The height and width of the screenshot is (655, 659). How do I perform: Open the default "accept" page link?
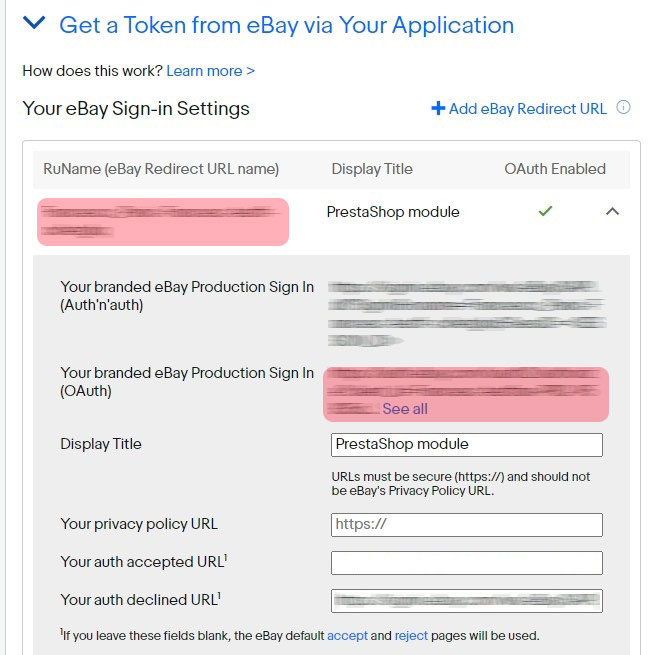coord(347,635)
